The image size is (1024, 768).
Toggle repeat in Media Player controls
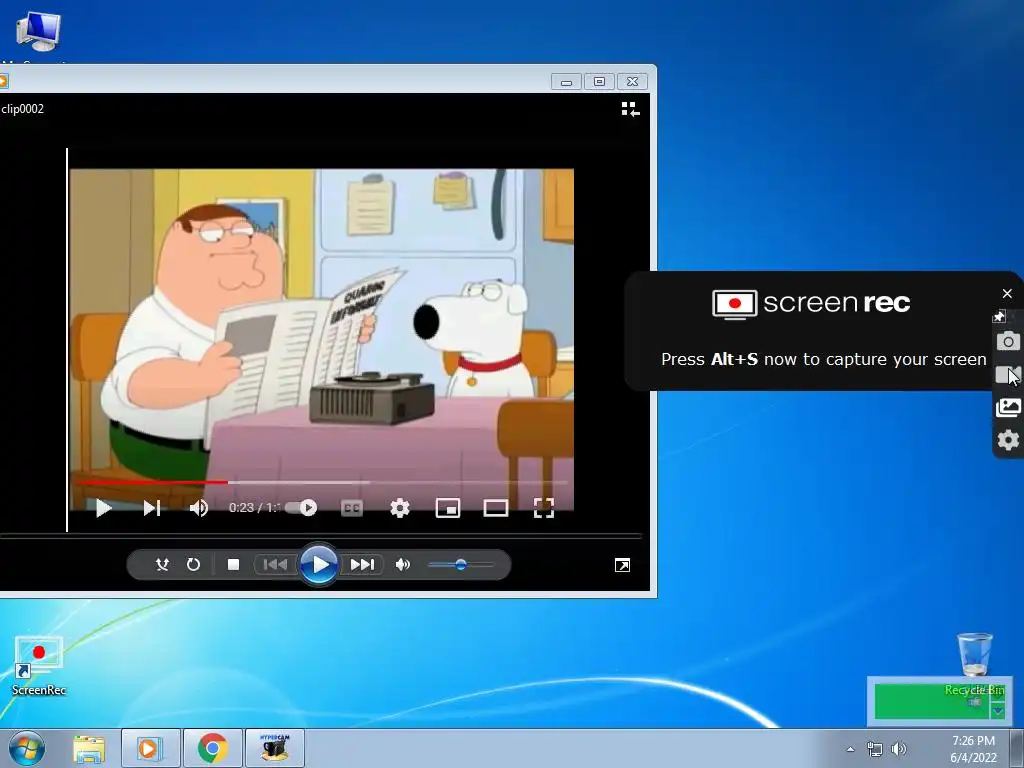[193, 564]
